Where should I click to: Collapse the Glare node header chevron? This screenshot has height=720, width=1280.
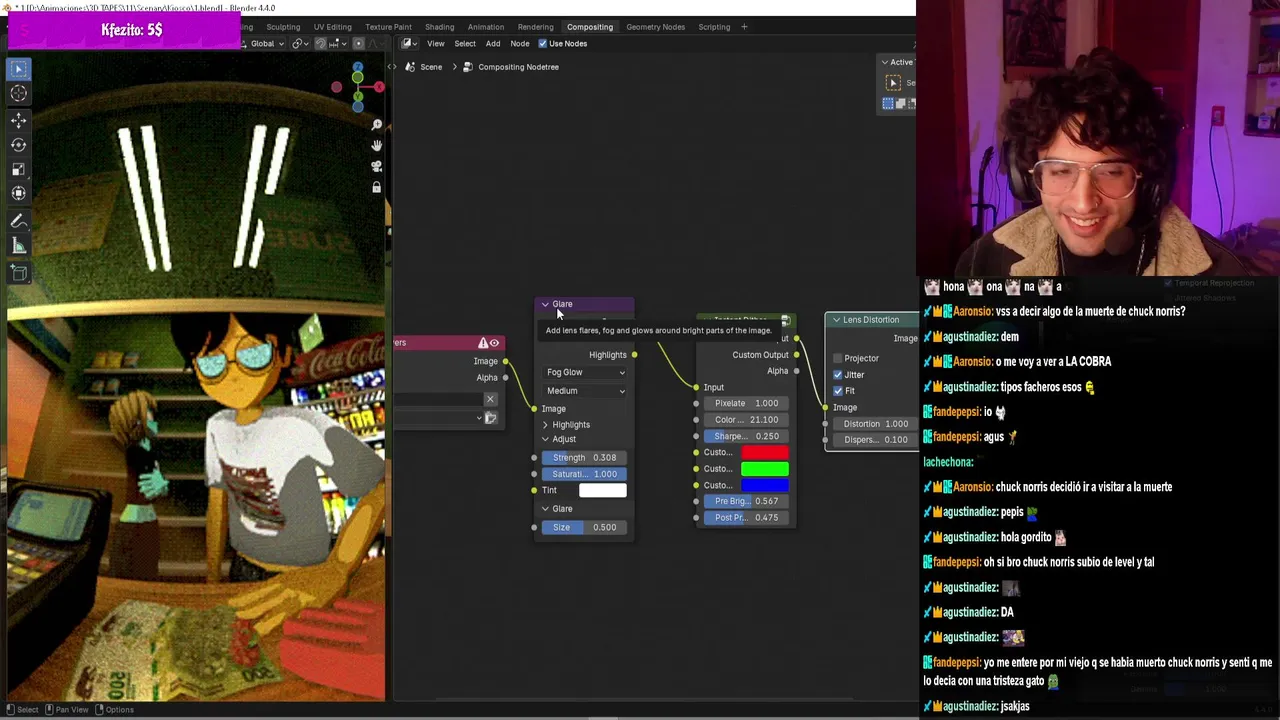click(545, 304)
